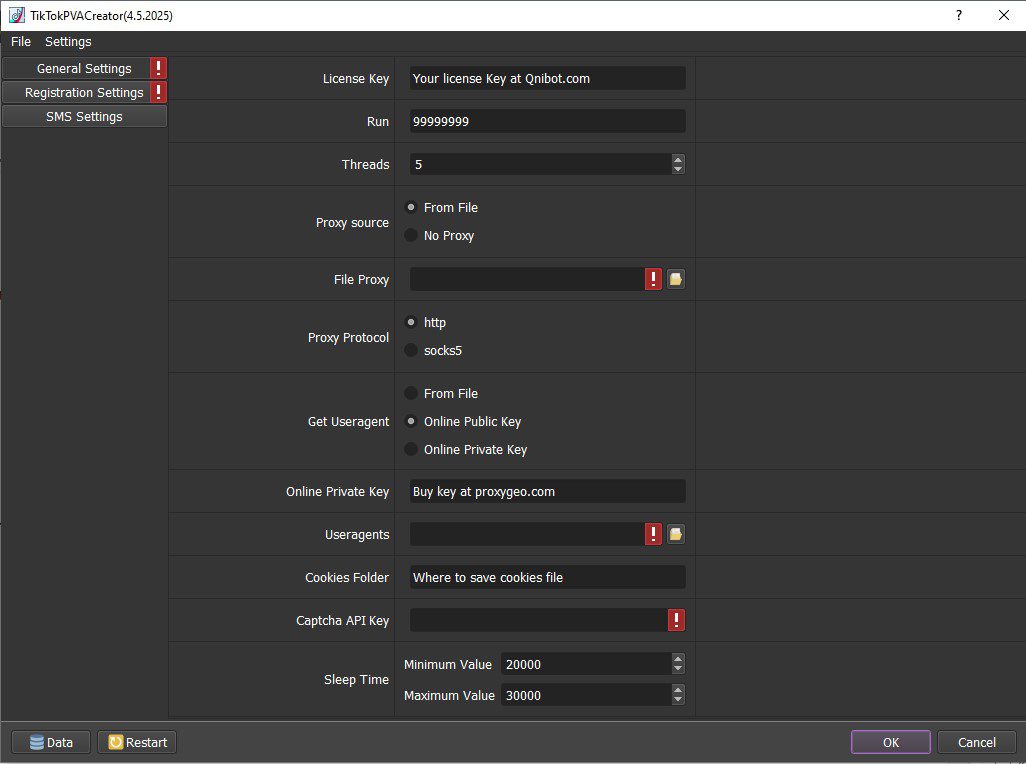Click the "Captcha API Key" label

(x=342, y=620)
